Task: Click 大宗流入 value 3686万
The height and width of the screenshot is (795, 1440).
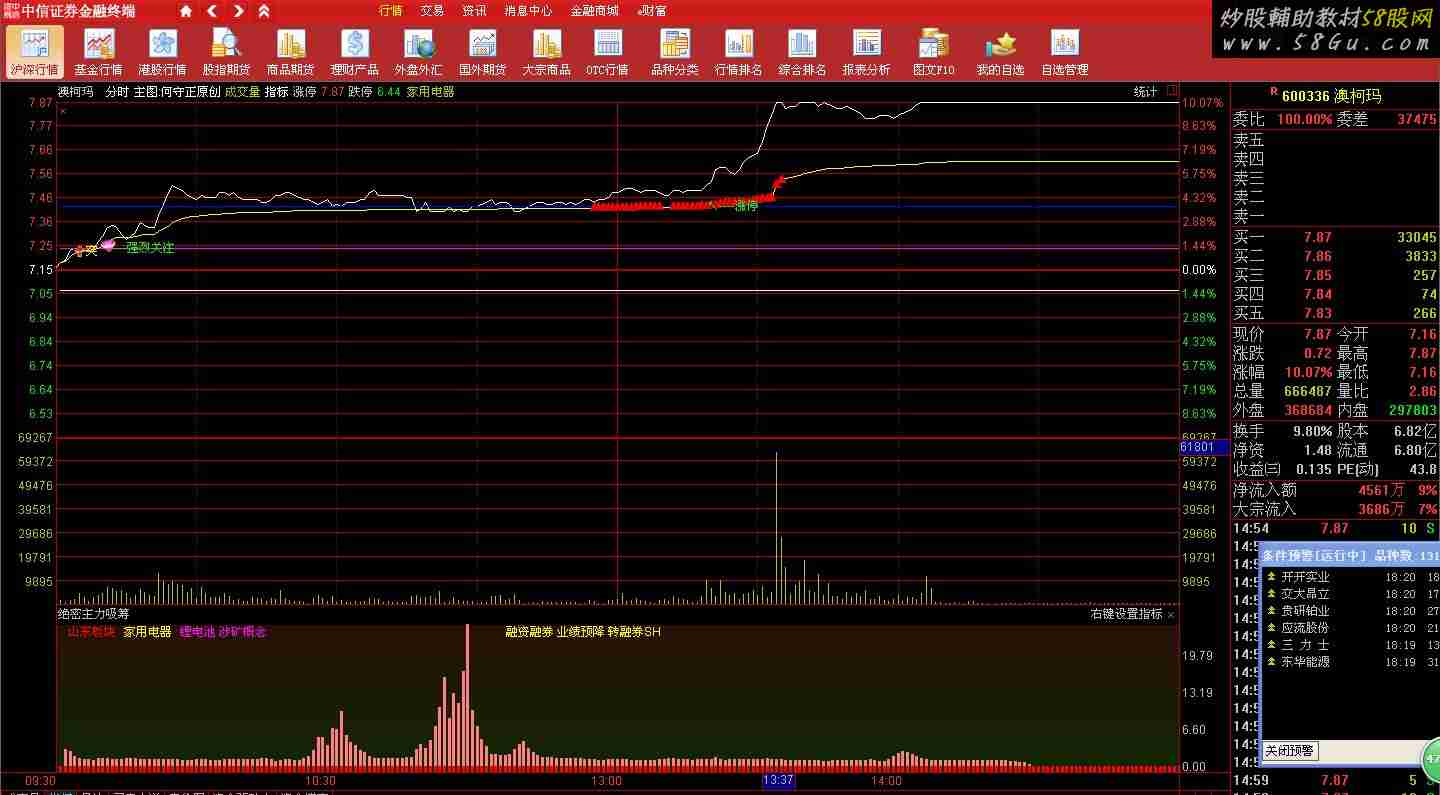Action: 1381,509
